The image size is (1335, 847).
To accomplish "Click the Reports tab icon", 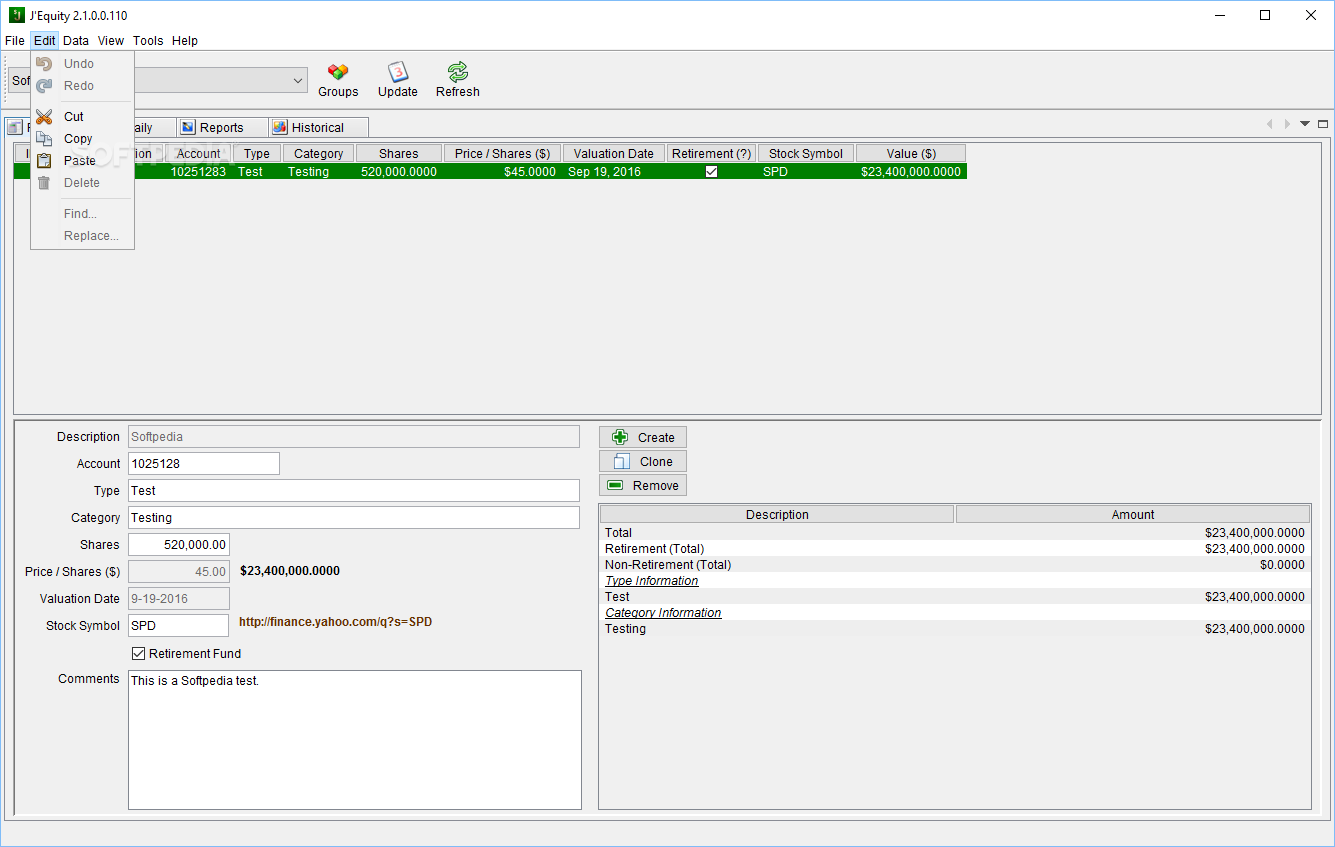I will (x=188, y=128).
